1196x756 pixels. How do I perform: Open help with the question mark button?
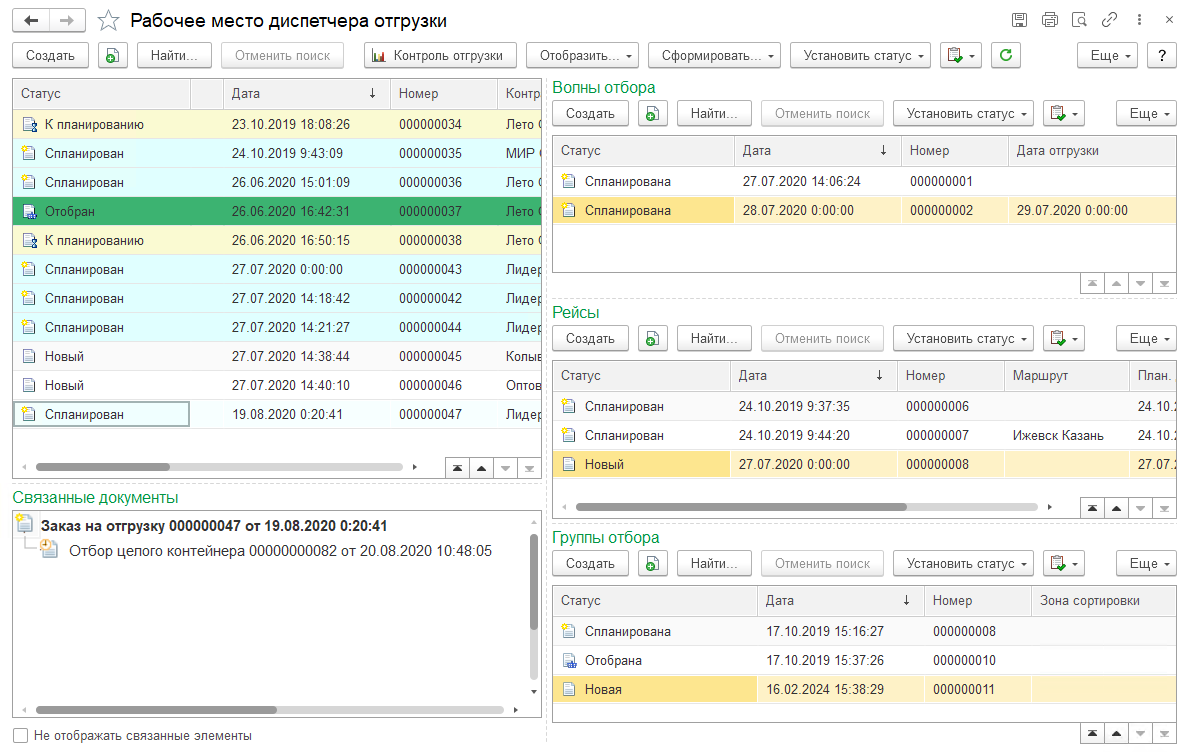(1162, 56)
